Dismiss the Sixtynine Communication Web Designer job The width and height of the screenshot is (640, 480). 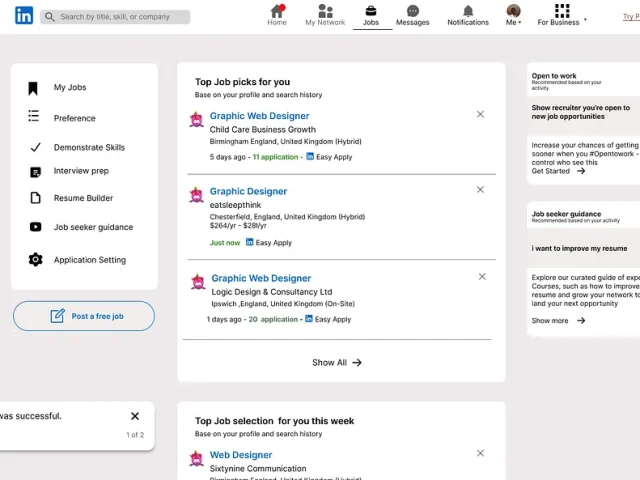click(x=480, y=453)
